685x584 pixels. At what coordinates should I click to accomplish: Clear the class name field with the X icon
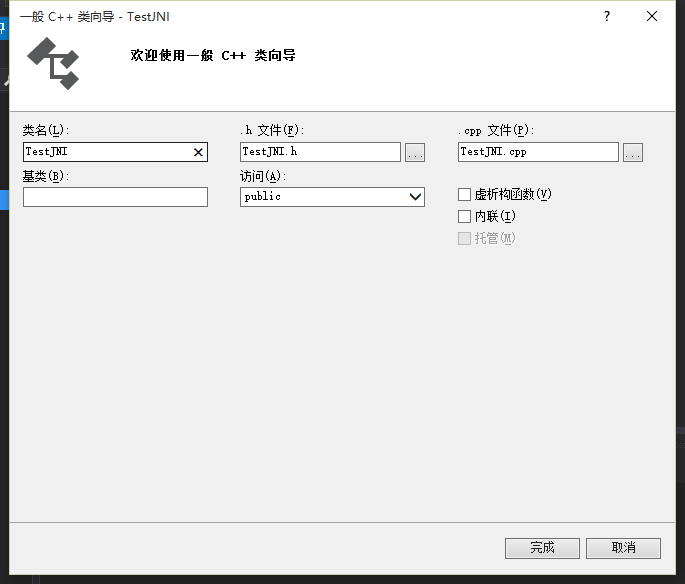(198, 152)
